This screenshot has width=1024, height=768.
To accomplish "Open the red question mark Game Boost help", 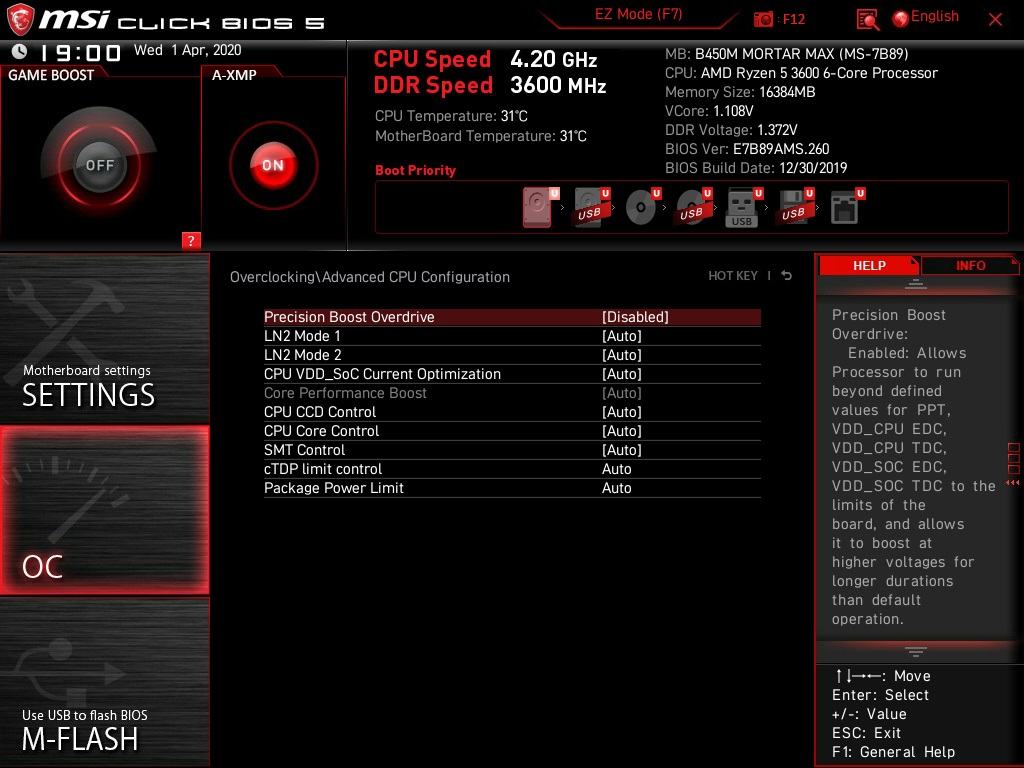I will [x=191, y=240].
